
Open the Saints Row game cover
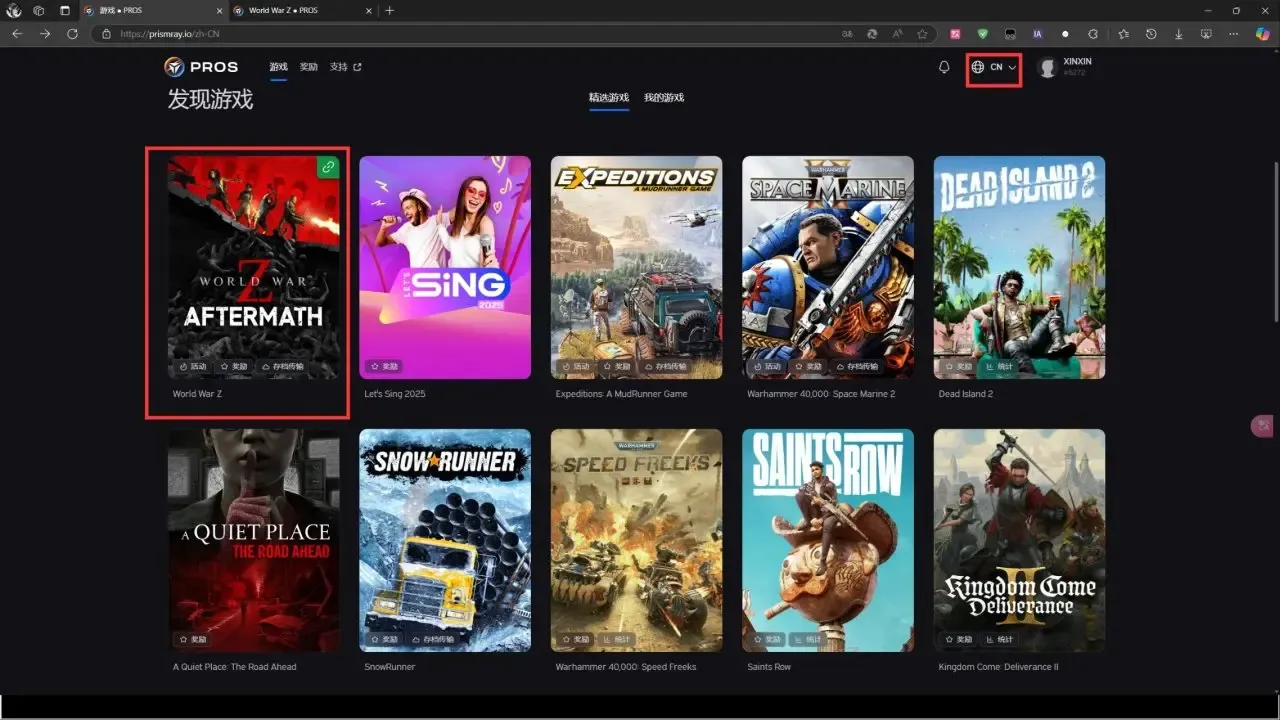pos(828,541)
